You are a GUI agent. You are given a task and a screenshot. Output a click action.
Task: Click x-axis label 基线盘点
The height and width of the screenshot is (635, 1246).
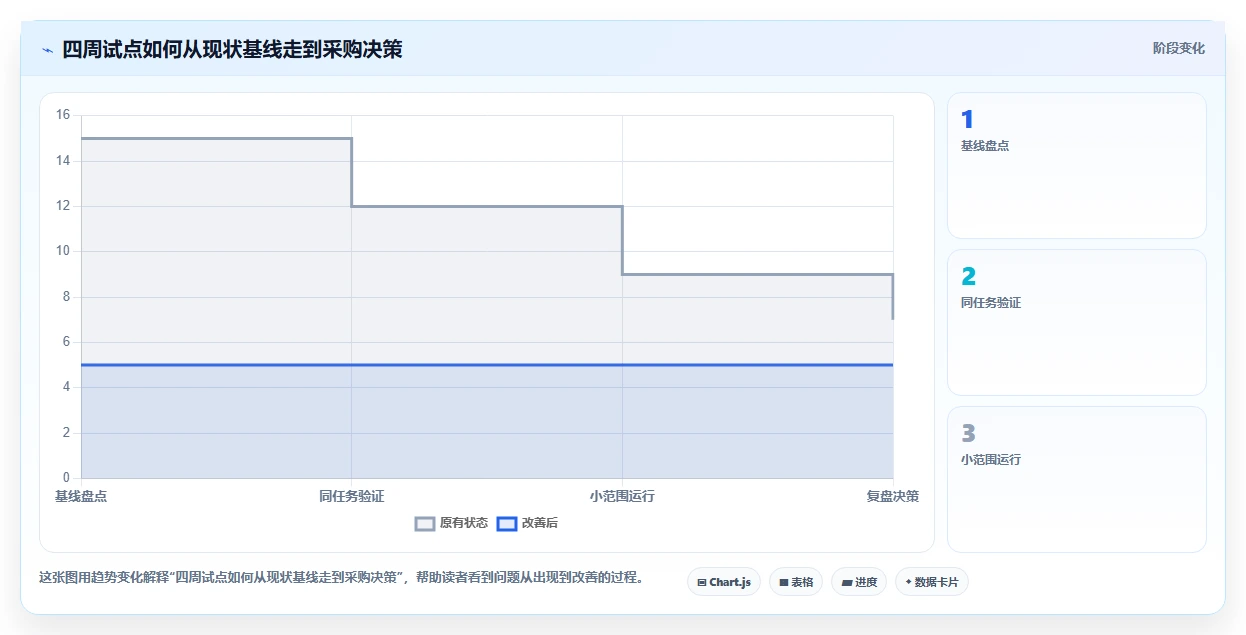tap(81, 496)
